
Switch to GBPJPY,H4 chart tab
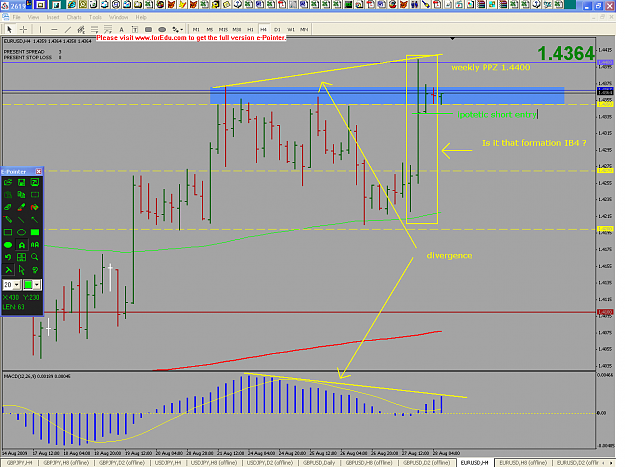20,463
